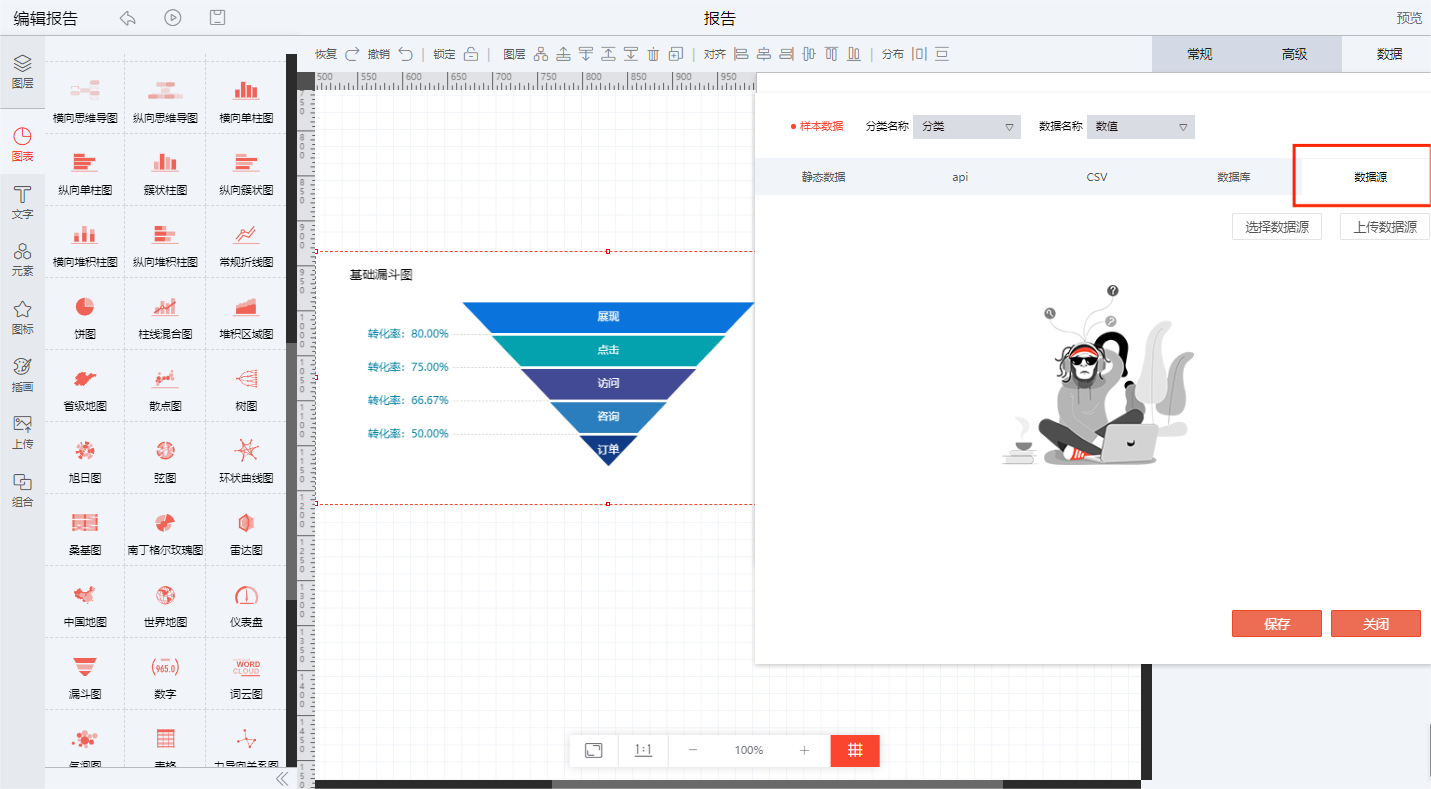Select the api data tab
Image resolution: width=1431 pixels, height=789 pixels.
pyautogui.click(x=960, y=177)
